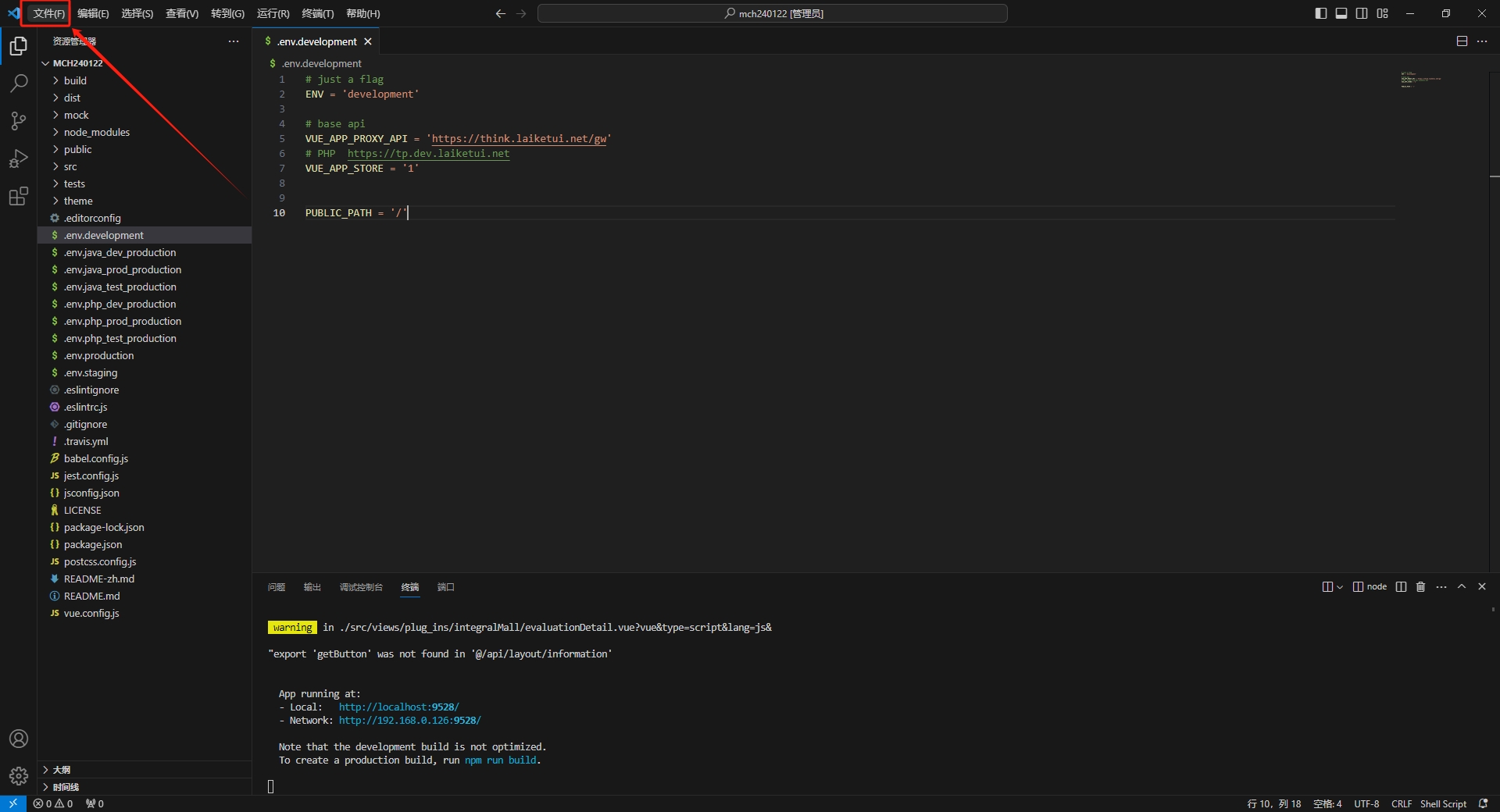Image resolution: width=1500 pixels, height=812 pixels.
Task: Expand the src folder
Action: tap(70, 166)
